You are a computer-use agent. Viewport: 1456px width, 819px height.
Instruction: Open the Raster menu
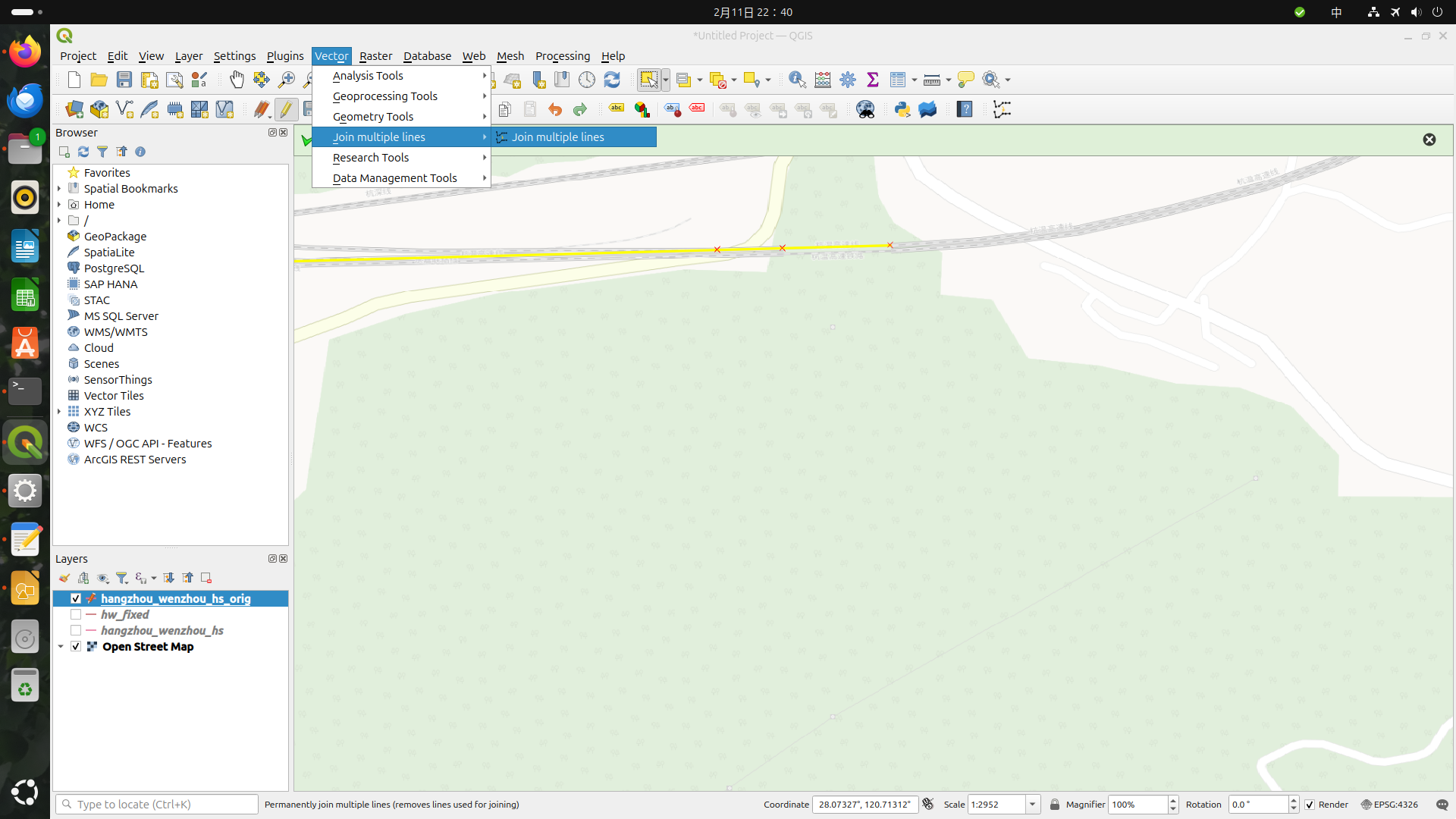coord(375,56)
